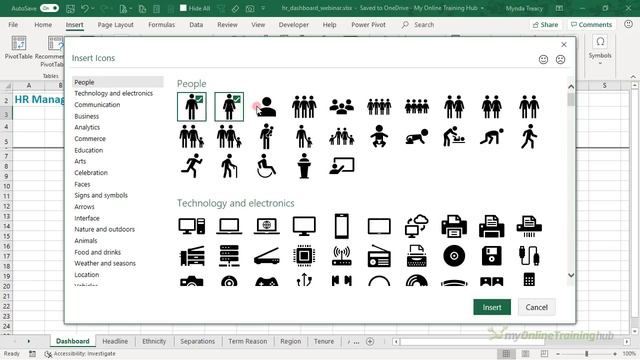Choose the baby sitting icon
The width and height of the screenshot is (640, 360).
click(x=379, y=136)
